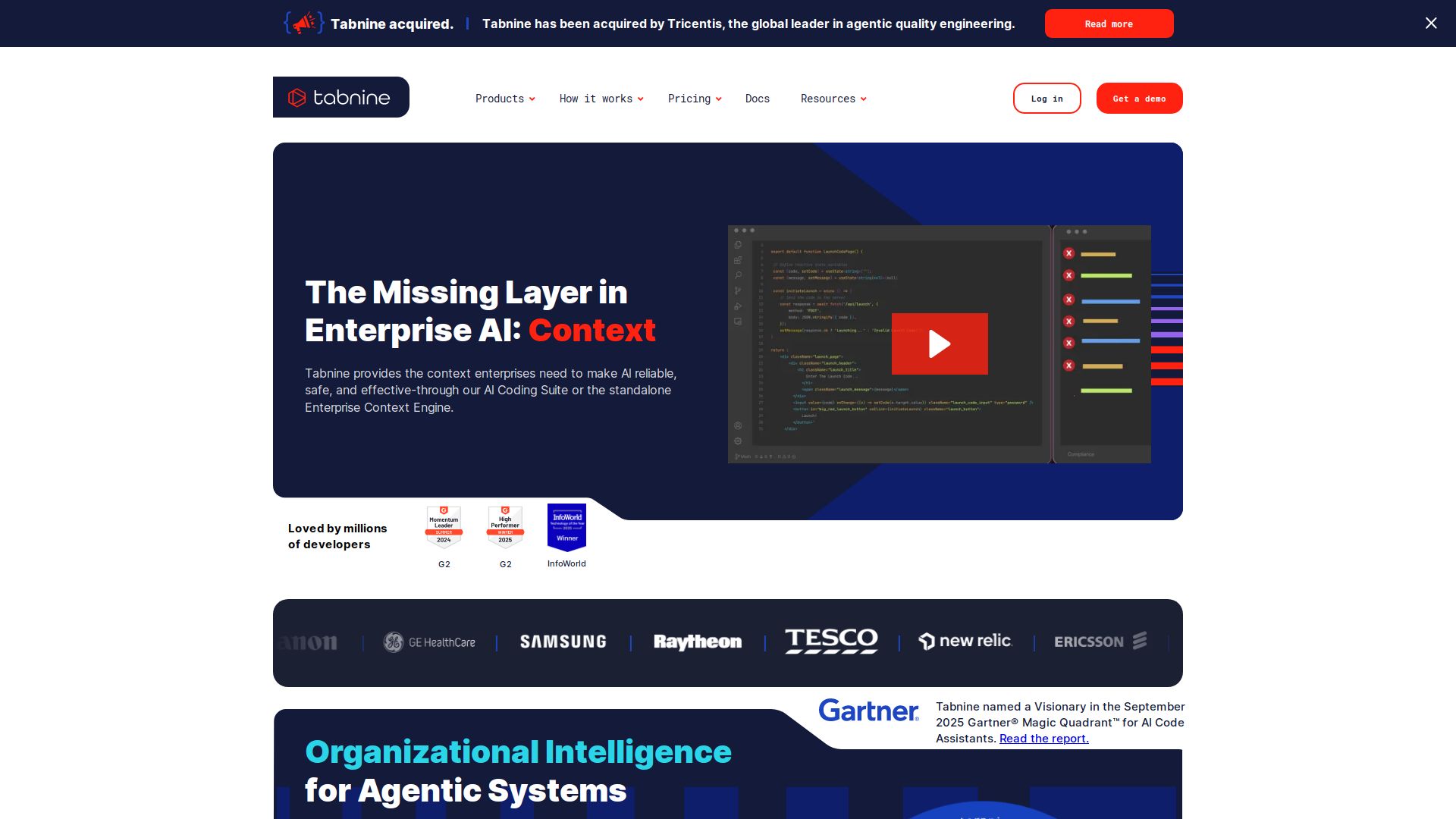Click the Gartner logo

[x=869, y=711]
